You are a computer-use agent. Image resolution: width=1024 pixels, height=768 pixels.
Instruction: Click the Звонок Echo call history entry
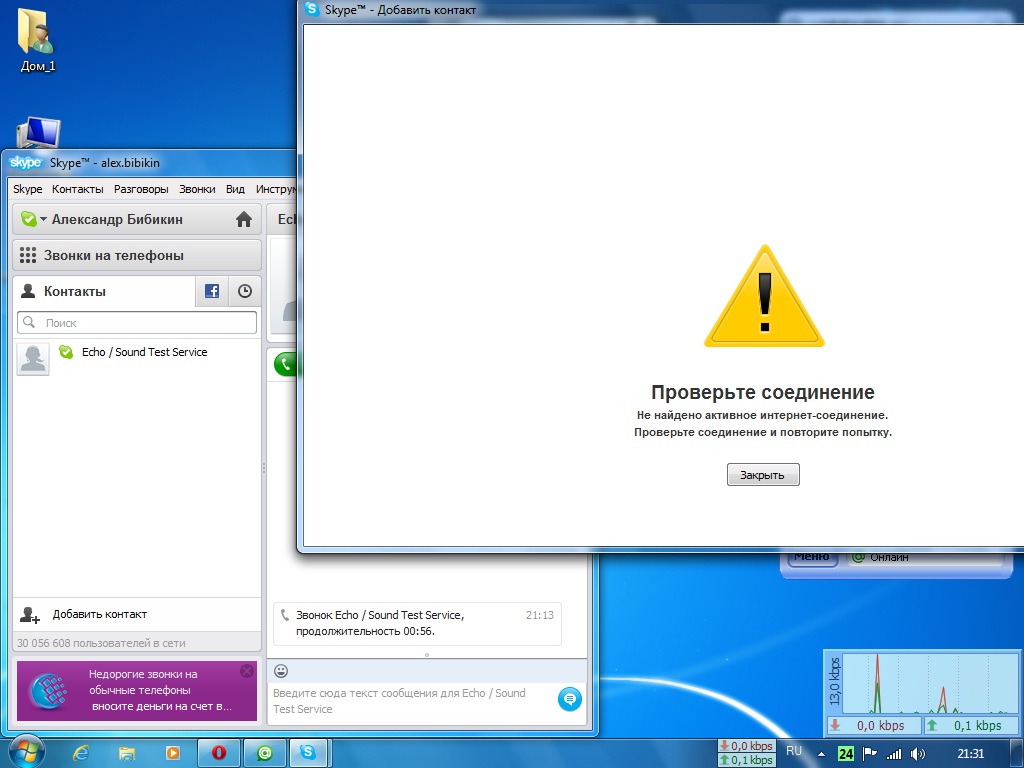click(417, 624)
